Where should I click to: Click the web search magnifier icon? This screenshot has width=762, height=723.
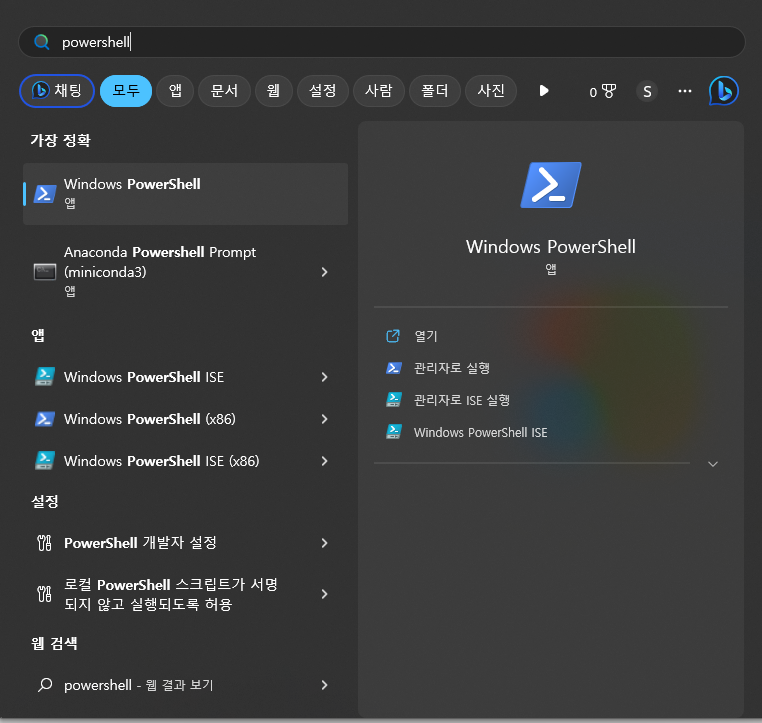[45, 685]
